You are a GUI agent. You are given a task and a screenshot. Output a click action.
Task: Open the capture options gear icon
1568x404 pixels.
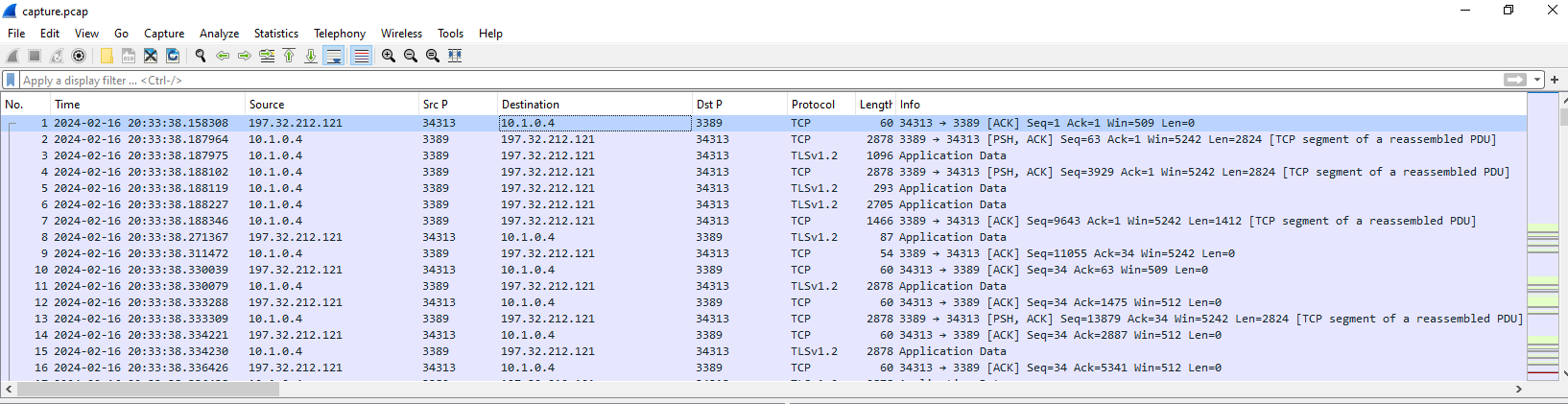(79, 56)
